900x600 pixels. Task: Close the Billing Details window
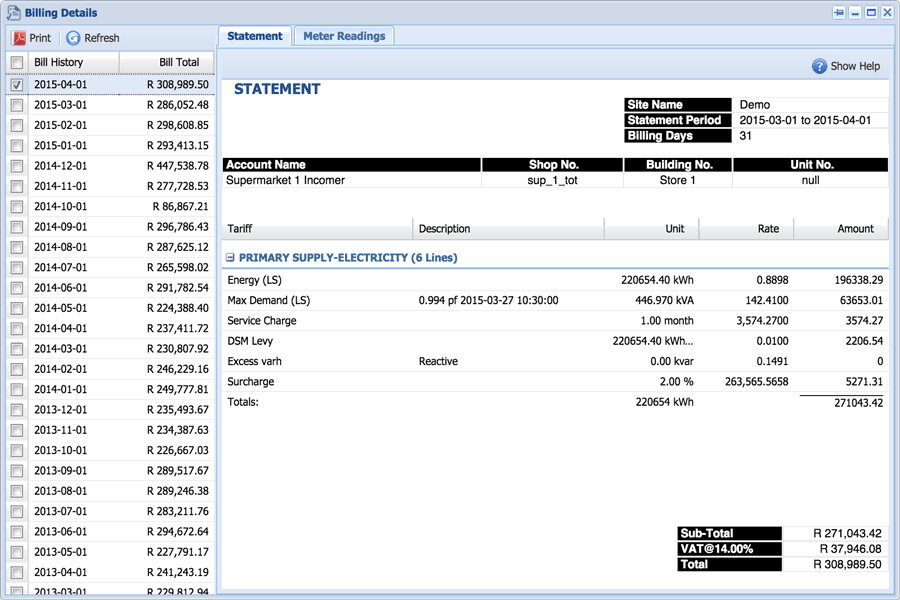click(887, 13)
